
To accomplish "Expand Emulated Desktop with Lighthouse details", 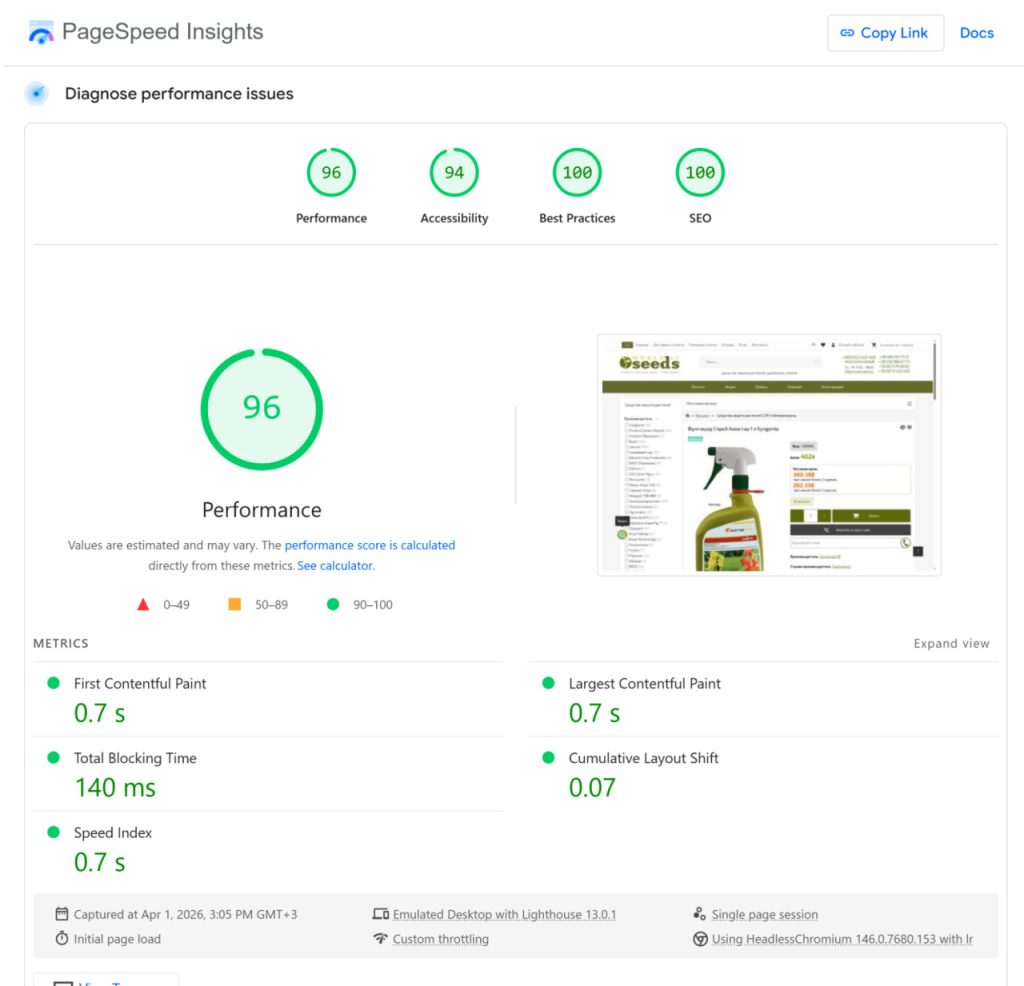I will (x=504, y=914).
